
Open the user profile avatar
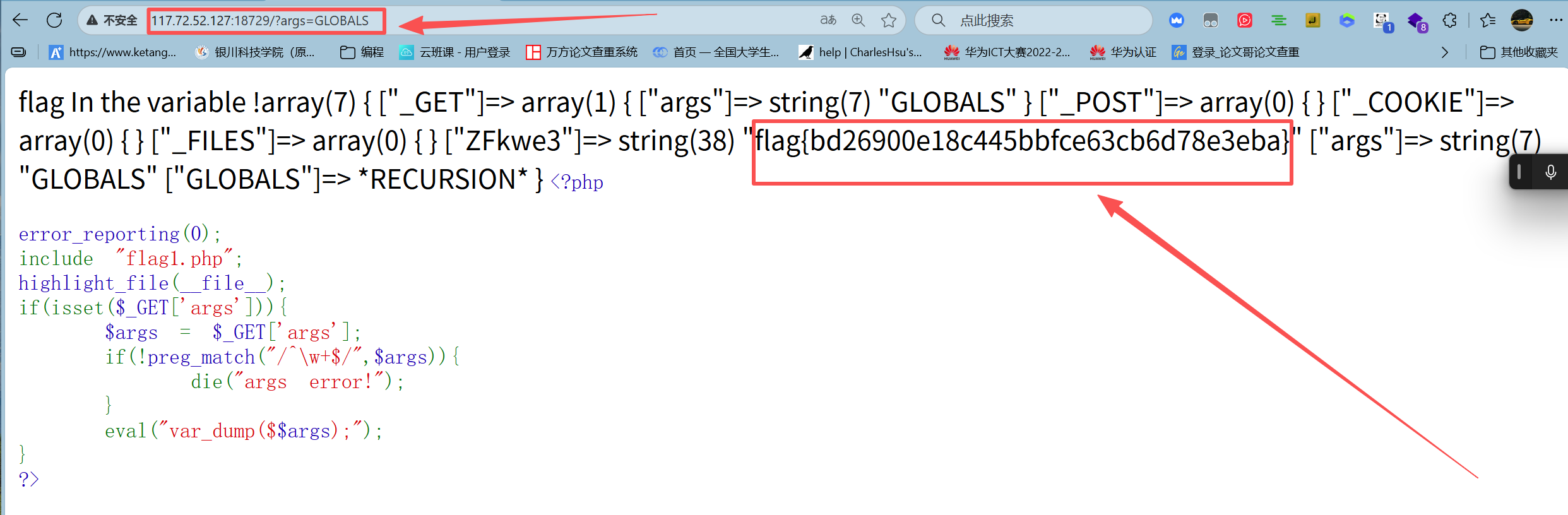(1522, 20)
